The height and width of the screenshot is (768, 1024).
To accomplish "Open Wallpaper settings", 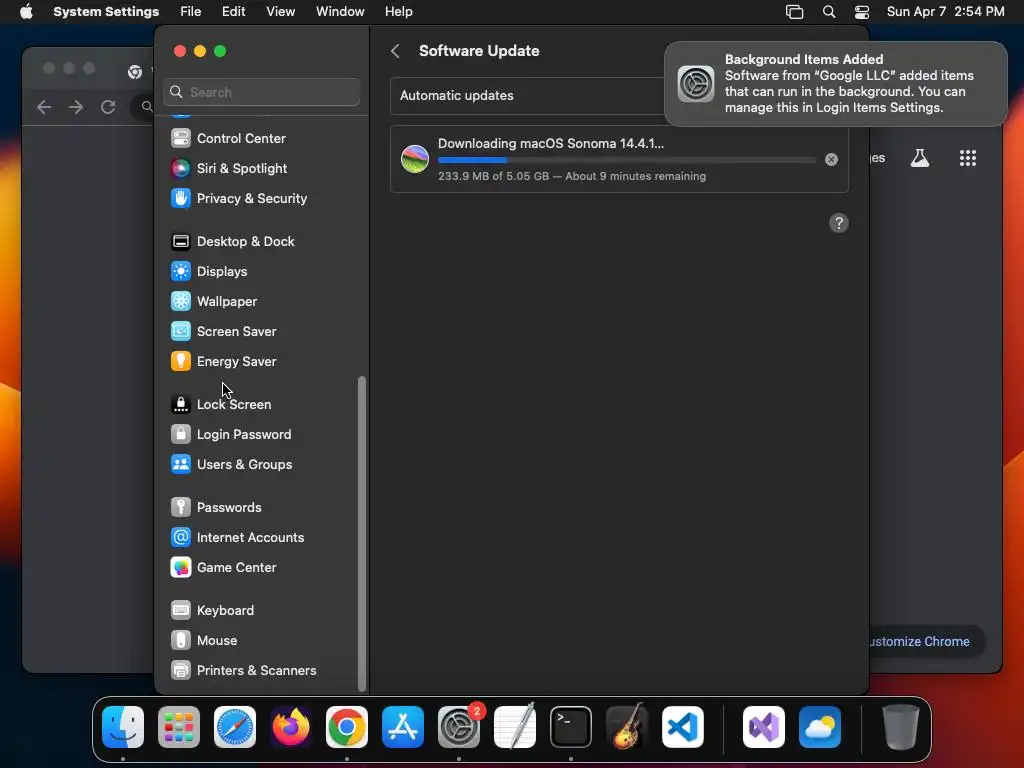I will (261, 302).
